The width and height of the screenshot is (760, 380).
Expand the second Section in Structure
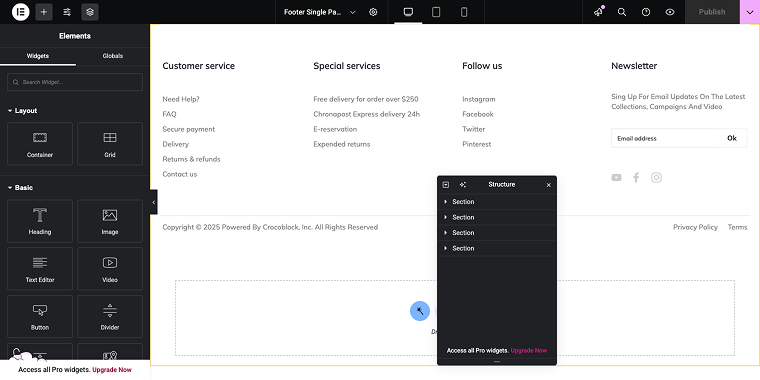click(x=445, y=217)
